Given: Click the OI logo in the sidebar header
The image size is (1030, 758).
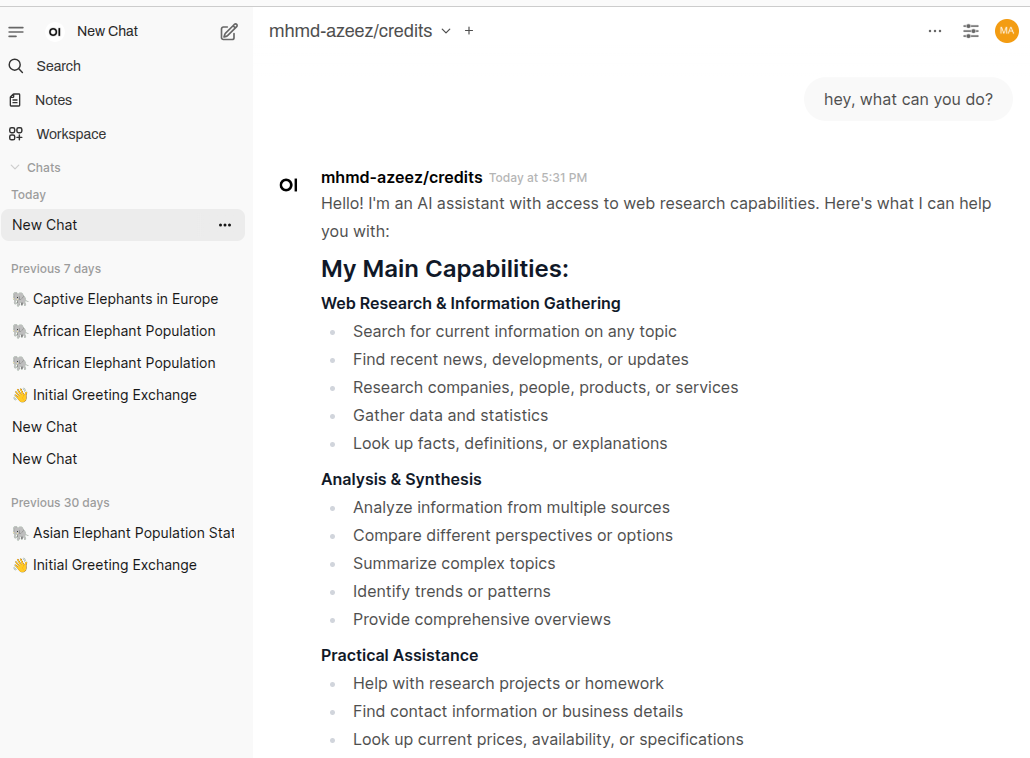Looking at the screenshot, I should click(x=54, y=31).
